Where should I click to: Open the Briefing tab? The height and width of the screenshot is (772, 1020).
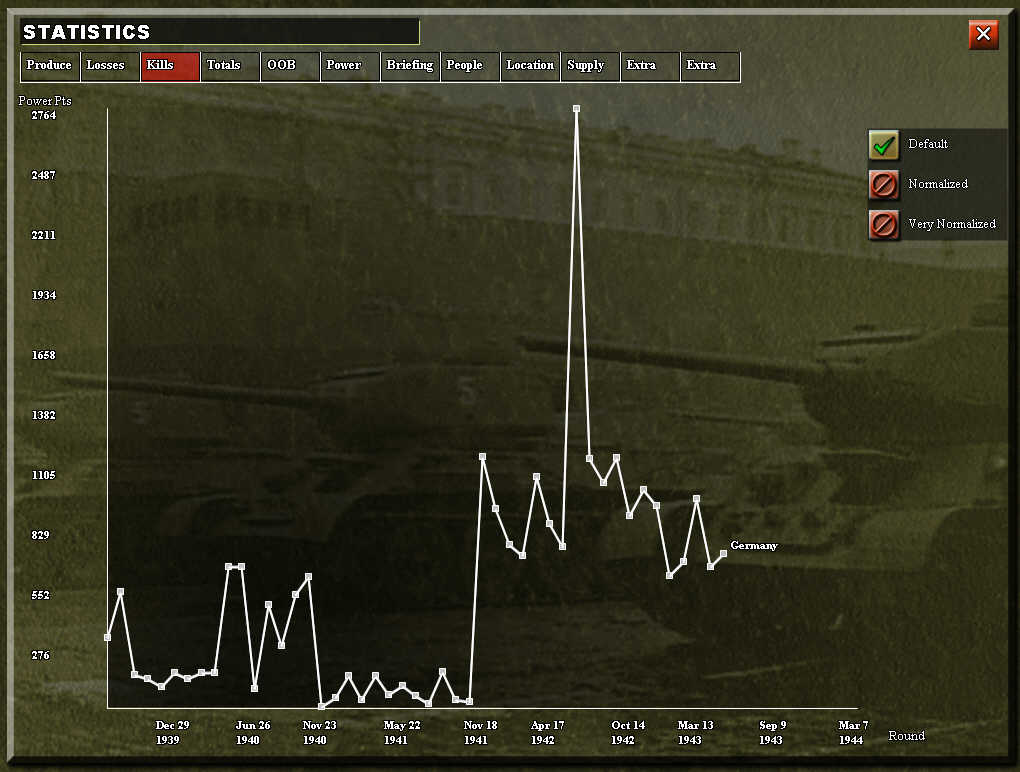pos(410,66)
